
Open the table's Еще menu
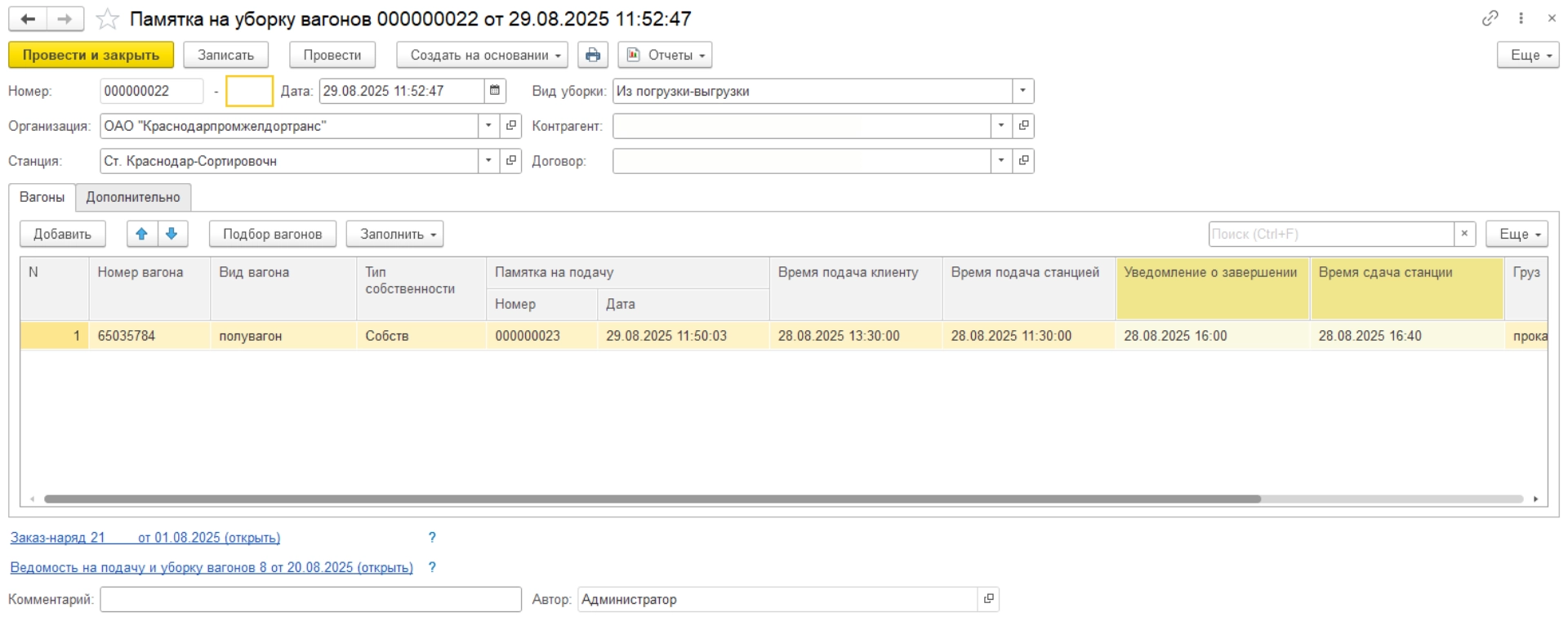click(1517, 234)
